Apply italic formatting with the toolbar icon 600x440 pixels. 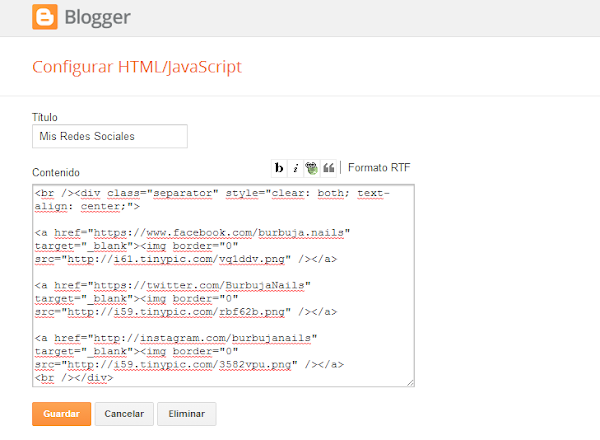296,168
